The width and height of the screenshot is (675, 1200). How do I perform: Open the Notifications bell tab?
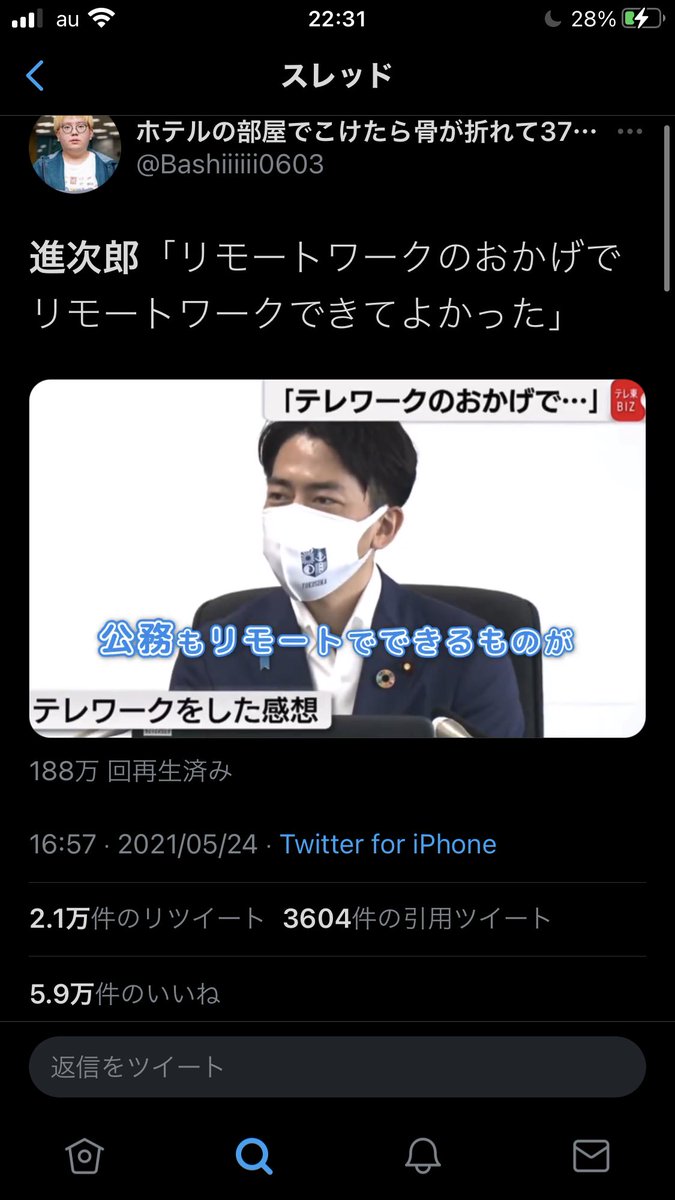(423, 1156)
